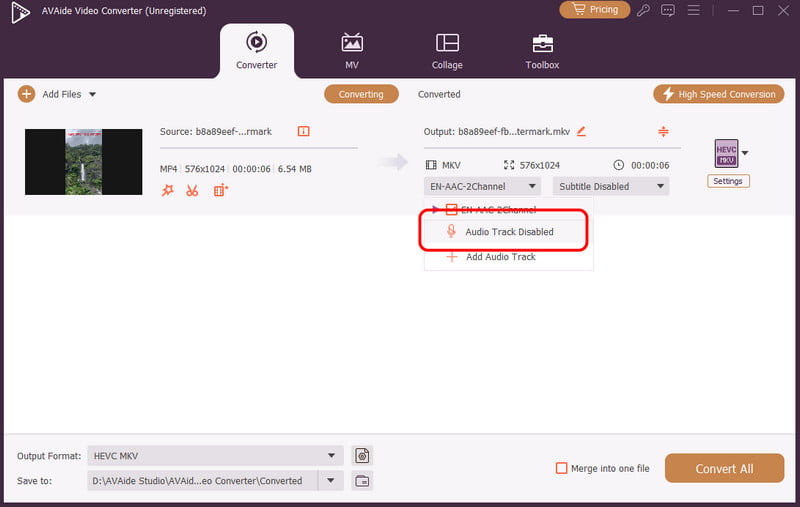Click the Add Files button
The height and width of the screenshot is (507, 800).
click(x=57, y=94)
